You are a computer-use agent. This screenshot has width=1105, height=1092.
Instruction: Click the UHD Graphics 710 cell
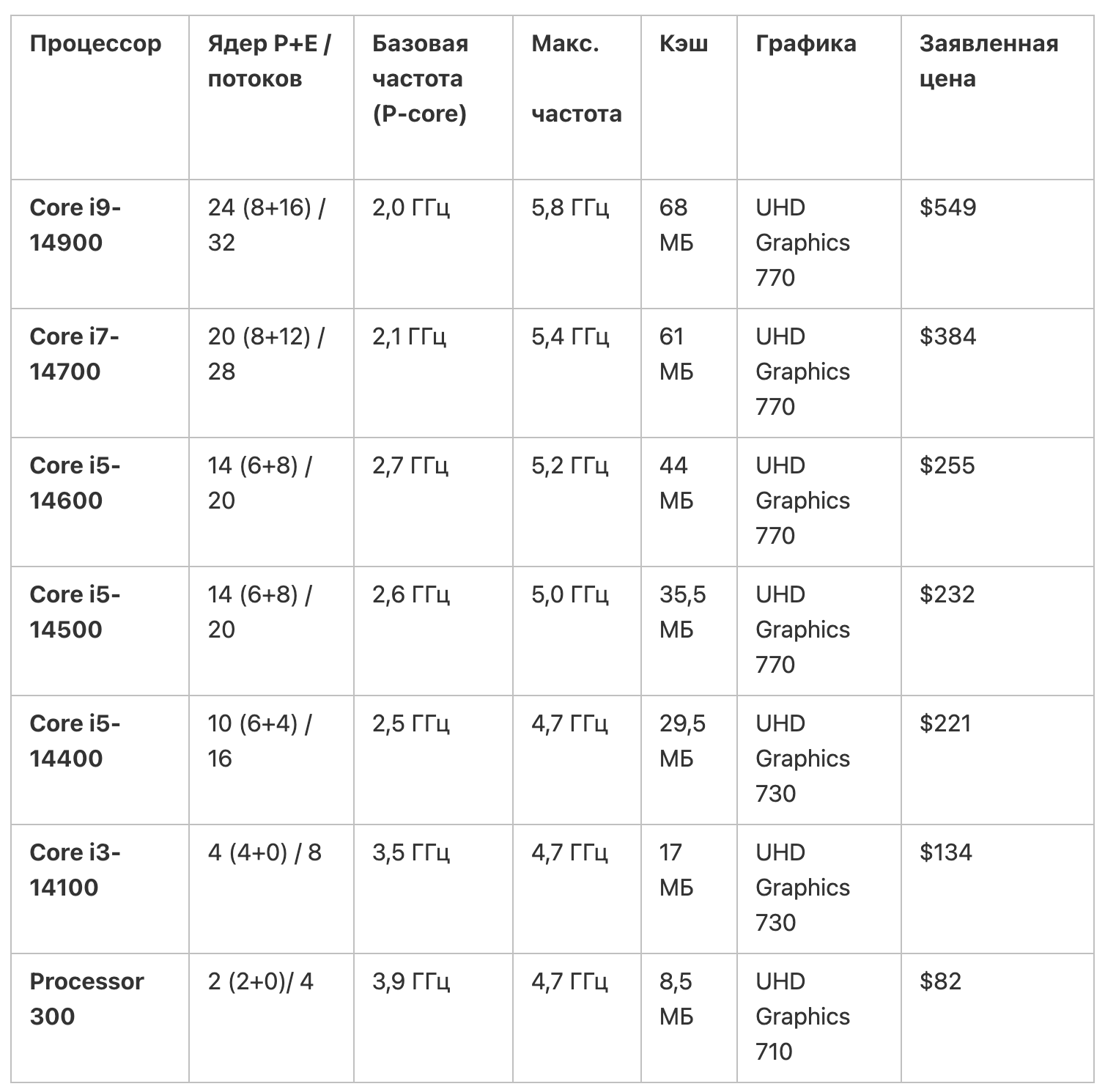coord(802,1017)
